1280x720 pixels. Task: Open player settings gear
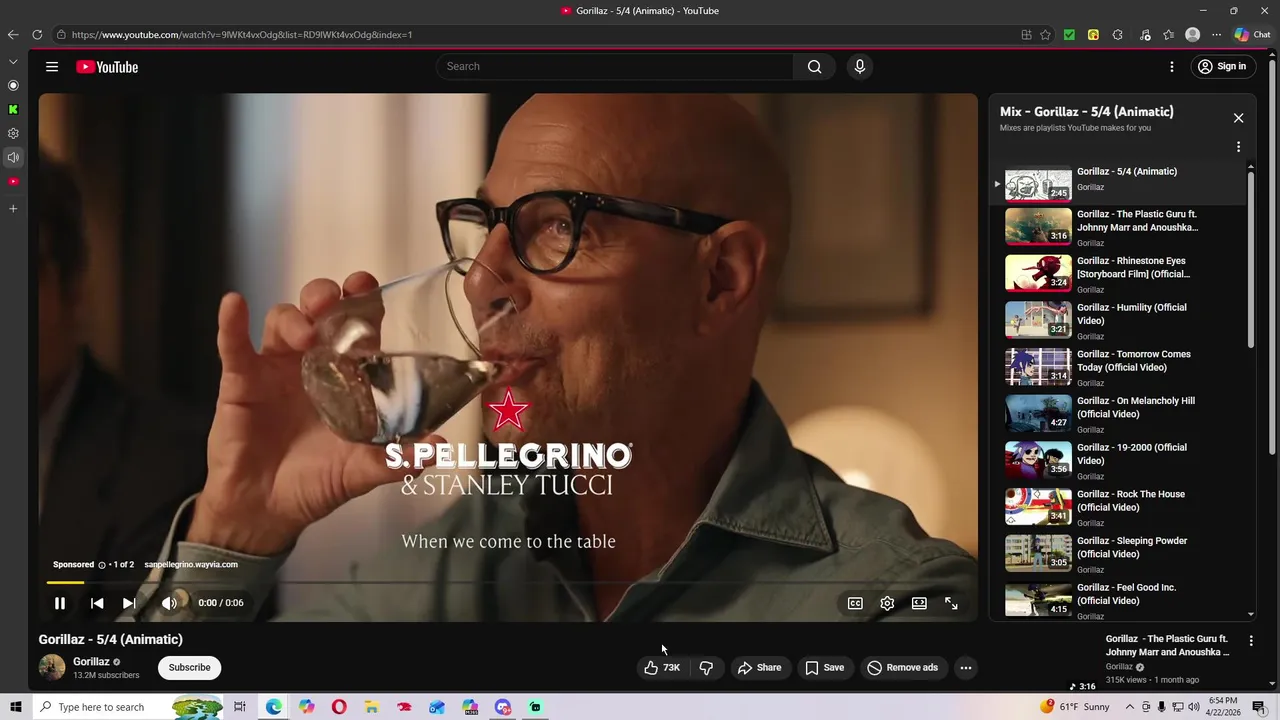(887, 603)
